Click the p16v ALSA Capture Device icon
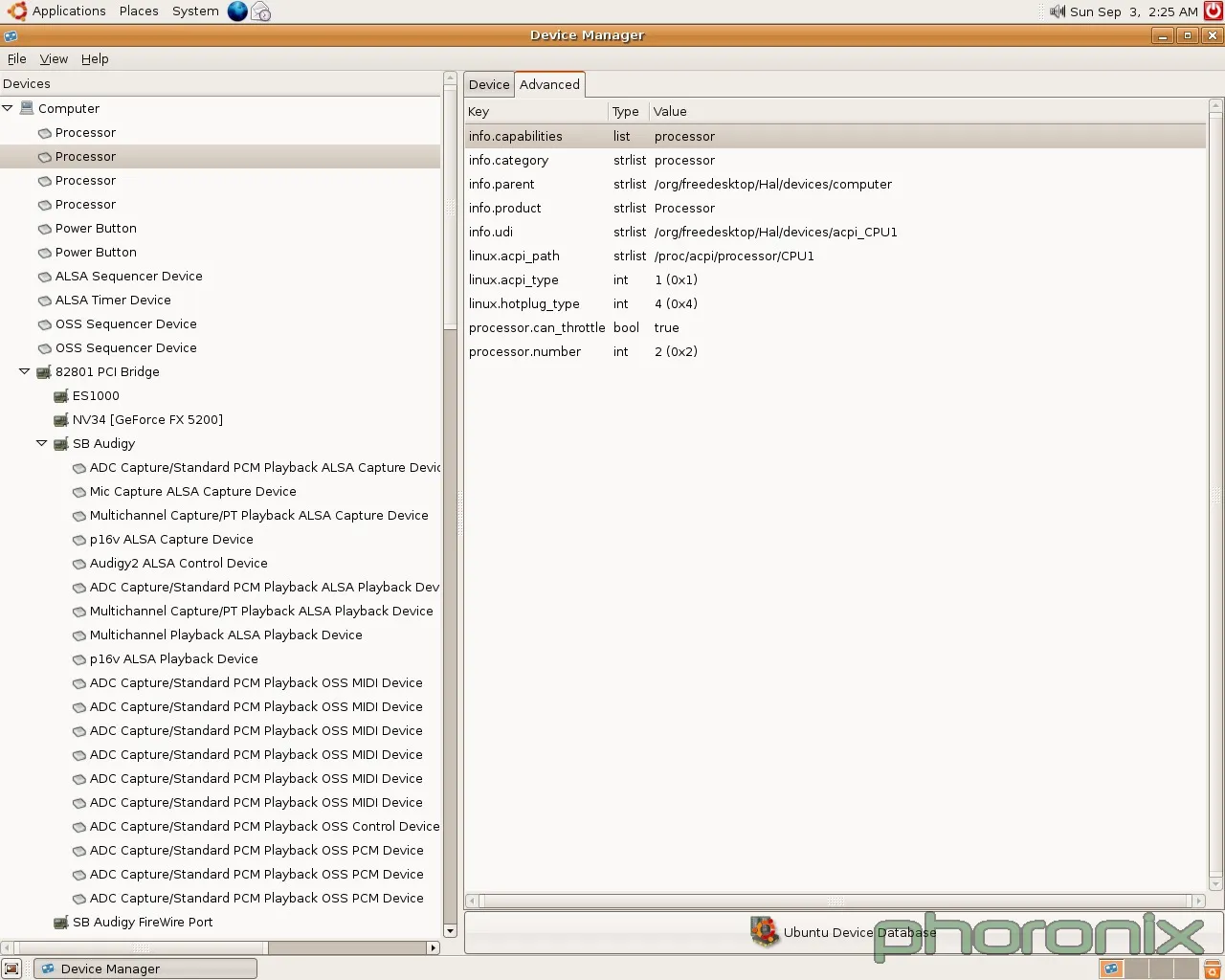The image size is (1225, 980). [x=79, y=540]
